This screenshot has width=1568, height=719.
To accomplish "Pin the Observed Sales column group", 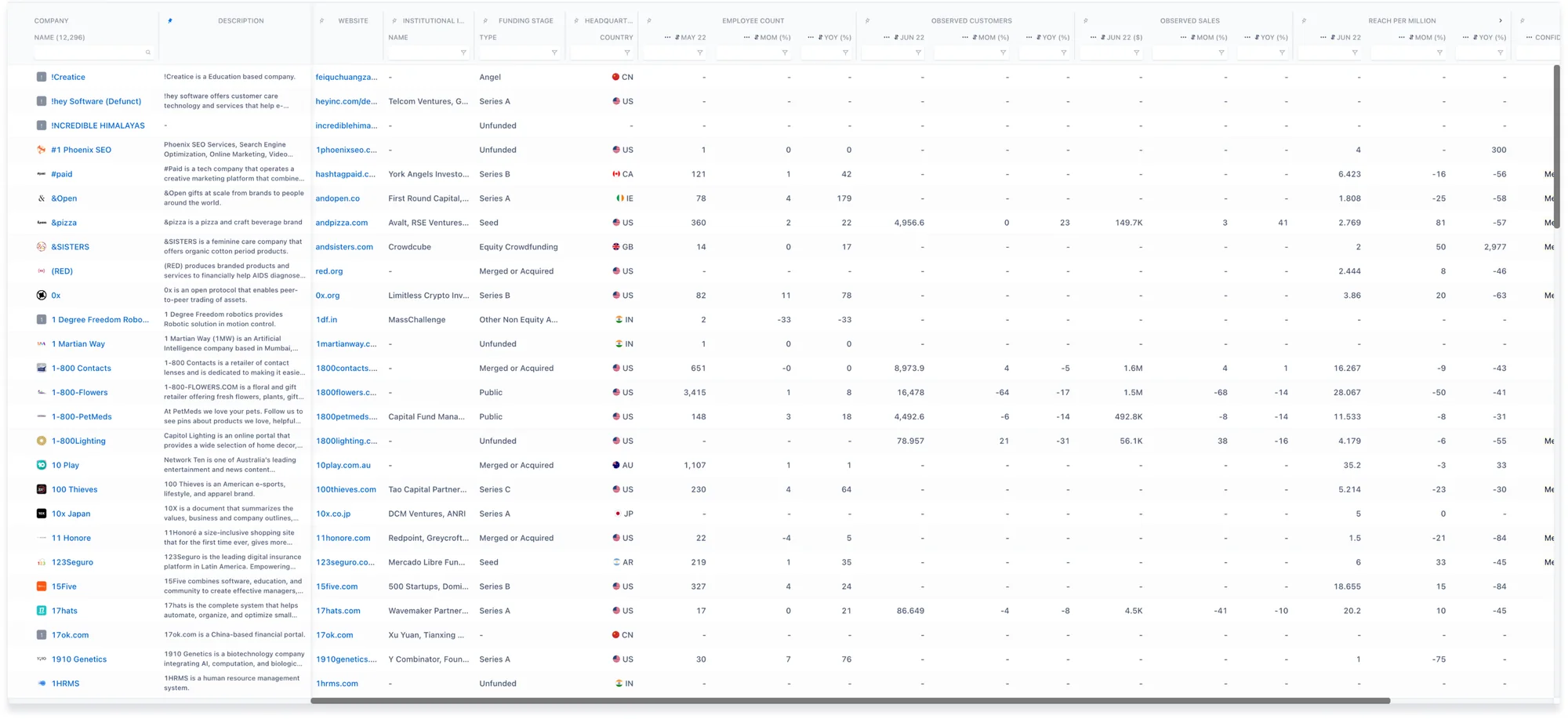I will click(1085, 21).
